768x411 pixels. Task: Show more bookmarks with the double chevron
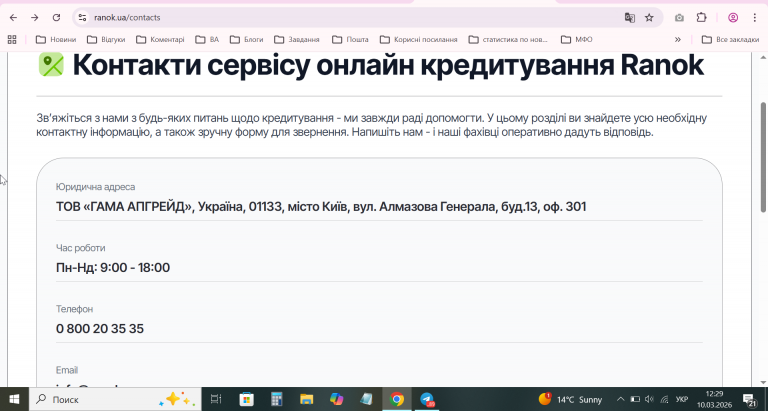pyautogui.click(x=677, y=39)
